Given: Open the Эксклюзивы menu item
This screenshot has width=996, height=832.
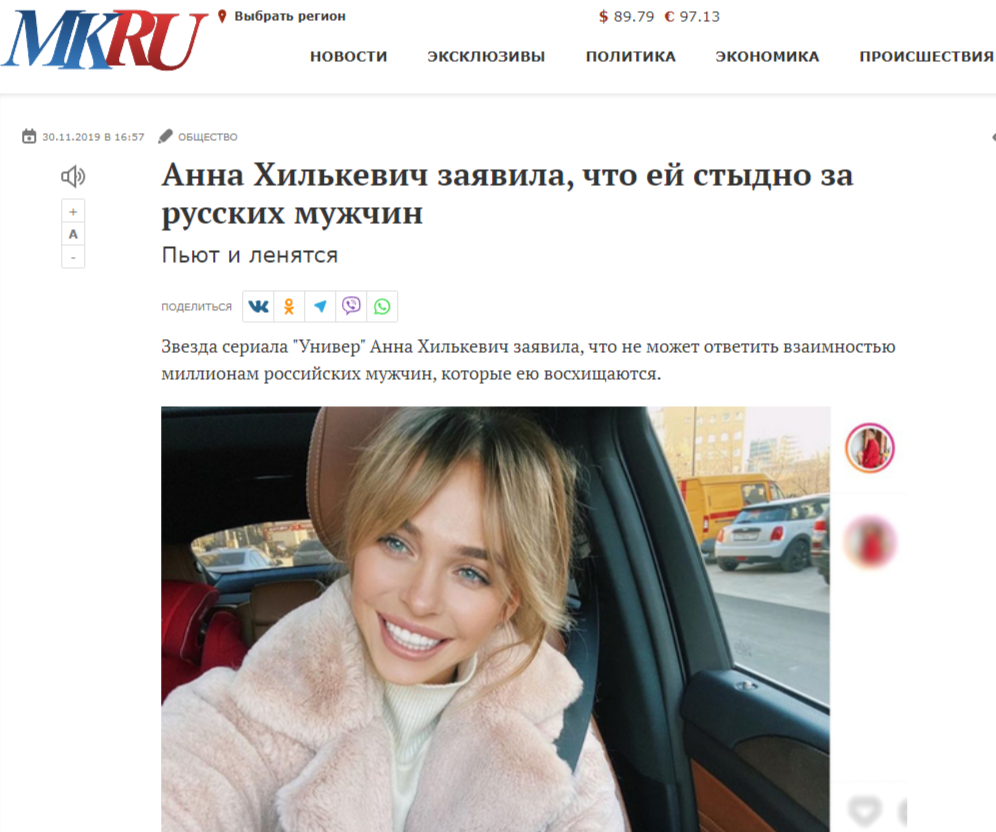Looking at the screenshot, I should (x=486, y=57).
